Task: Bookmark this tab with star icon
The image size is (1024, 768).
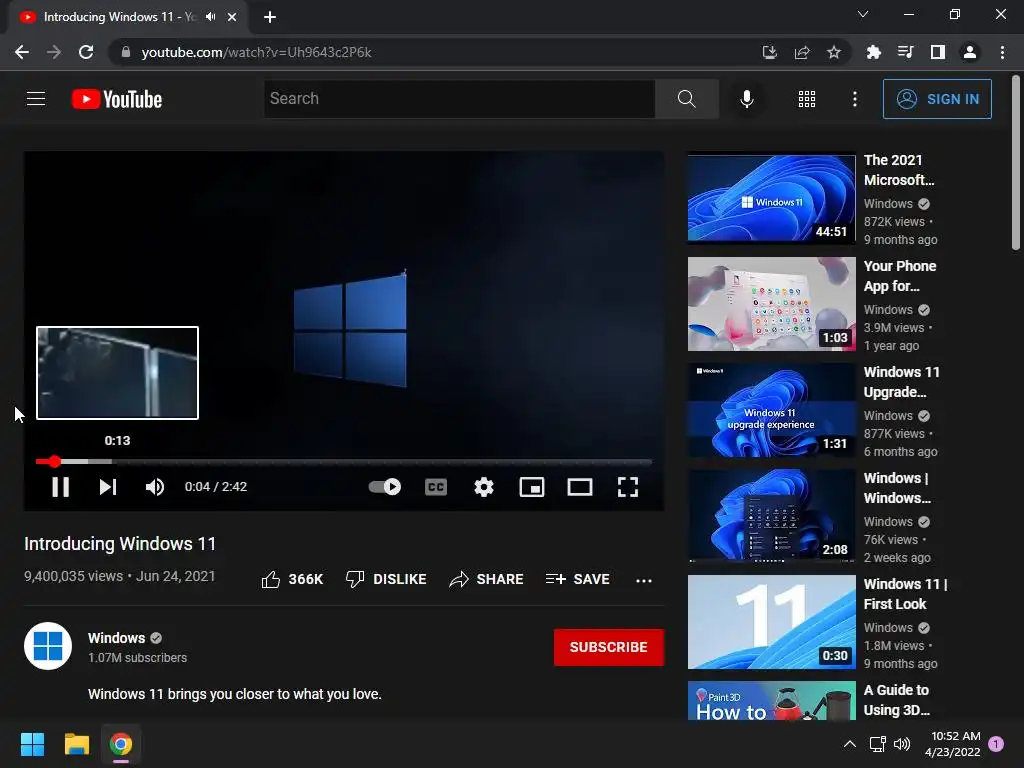Action: coord(834,52)
